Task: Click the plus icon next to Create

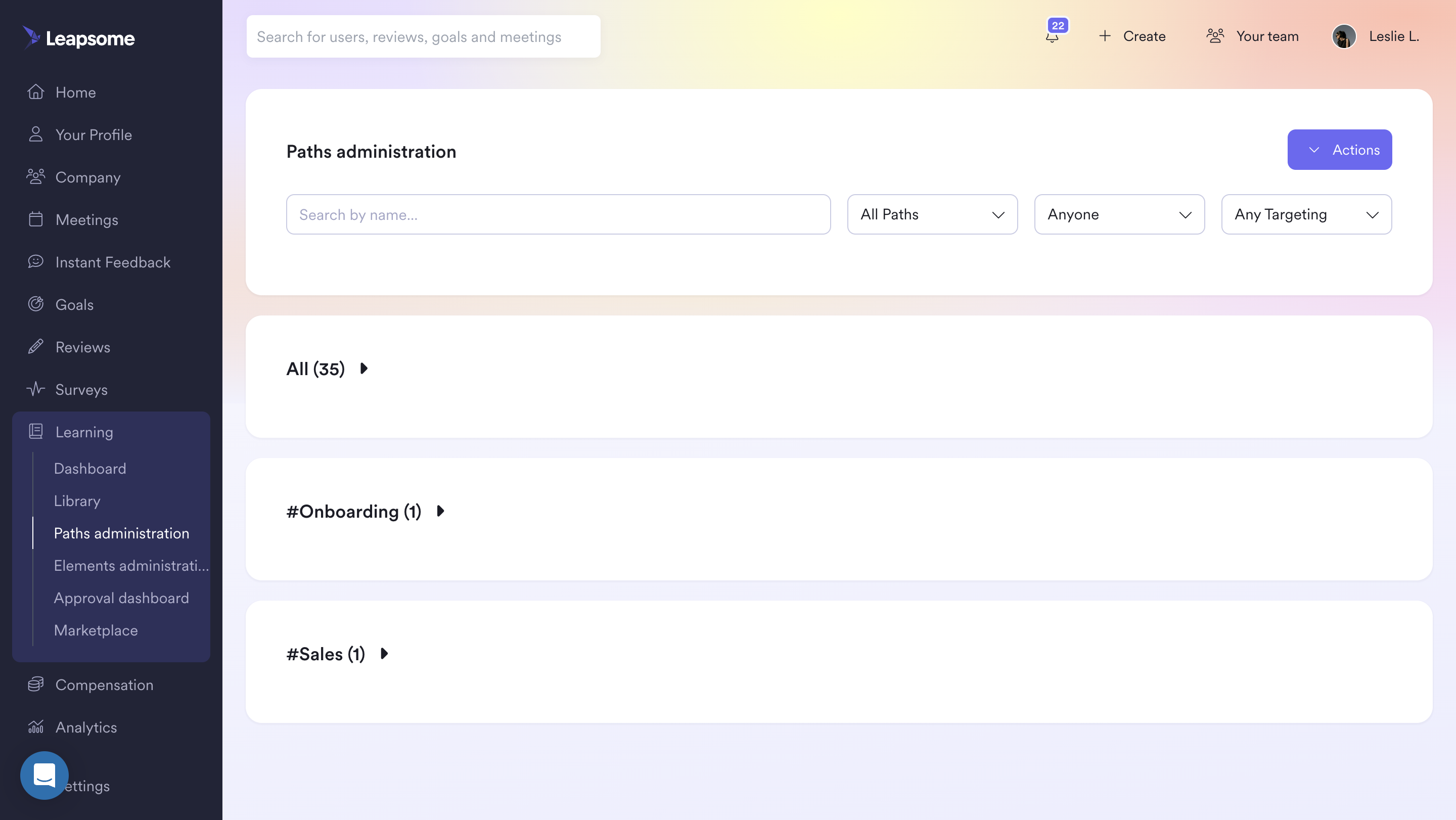Action: [1105, 36]
